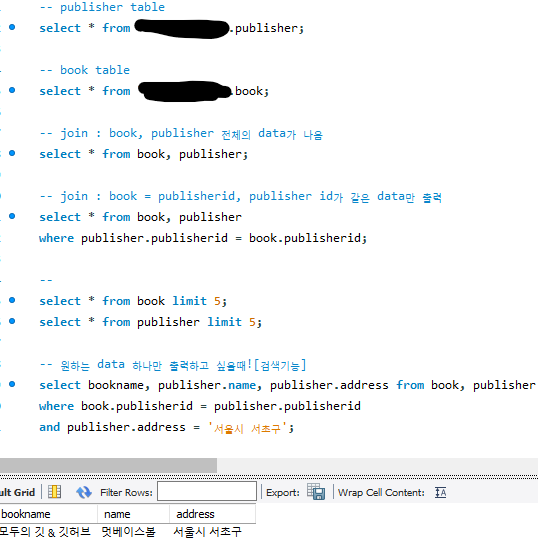Click the Export recordset icon
Screen dimensions: 538x544
tap(316, 492)
